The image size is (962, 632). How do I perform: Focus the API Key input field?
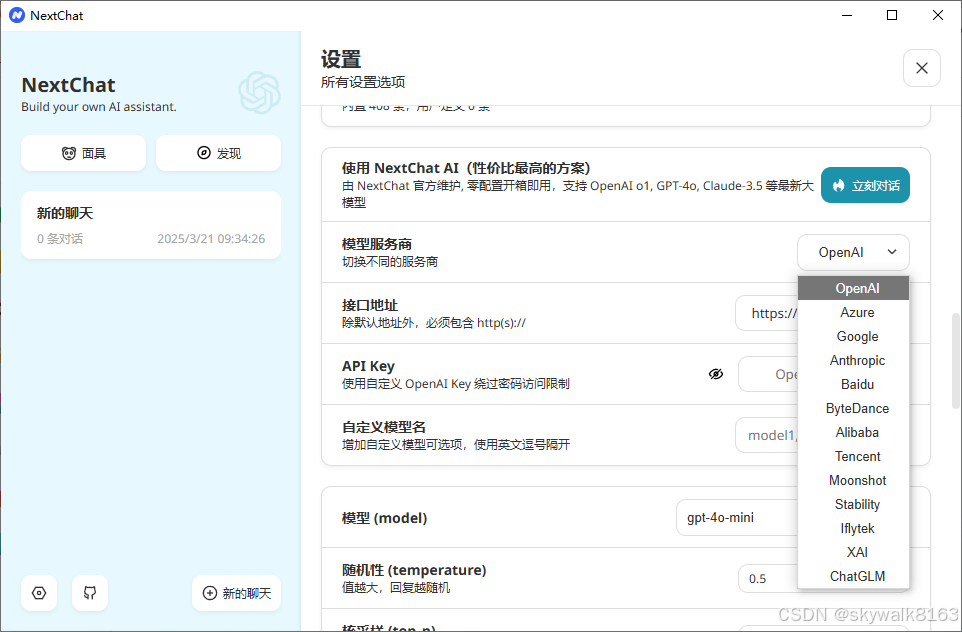768,374
